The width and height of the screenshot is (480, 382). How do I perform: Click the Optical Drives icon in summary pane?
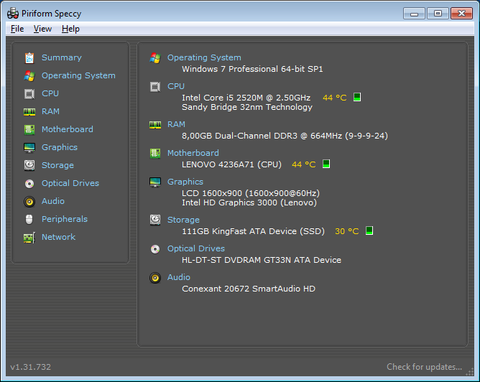[x=155, y=249]
